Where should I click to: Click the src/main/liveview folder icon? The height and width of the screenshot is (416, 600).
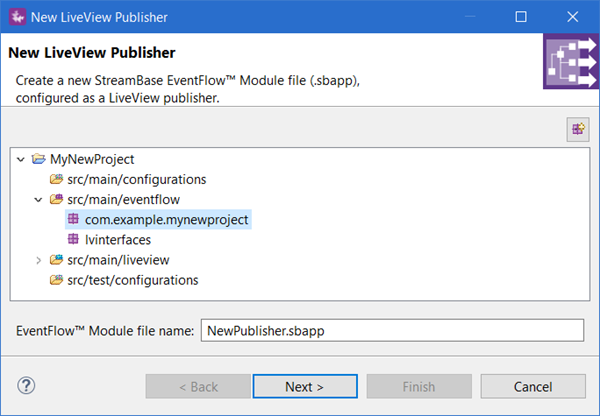tap(56, 260)
